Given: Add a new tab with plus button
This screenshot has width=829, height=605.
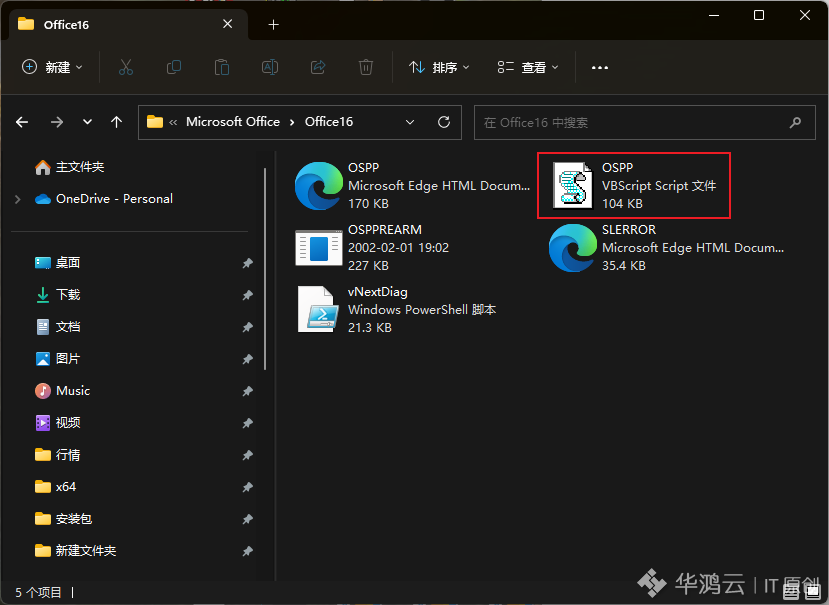Looking at the screenshot, I should click(x=273, y=24).
